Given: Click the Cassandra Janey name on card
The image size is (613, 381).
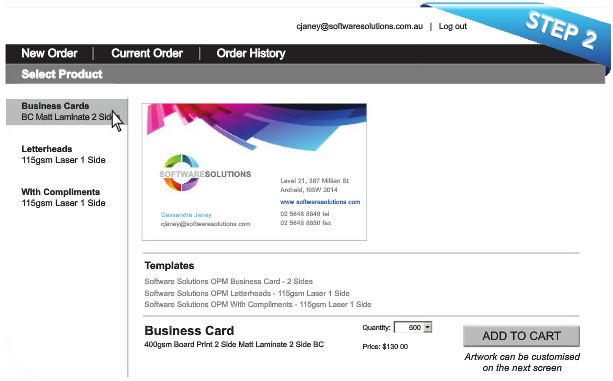Looking at the screenshot, I should pos(186,215).
